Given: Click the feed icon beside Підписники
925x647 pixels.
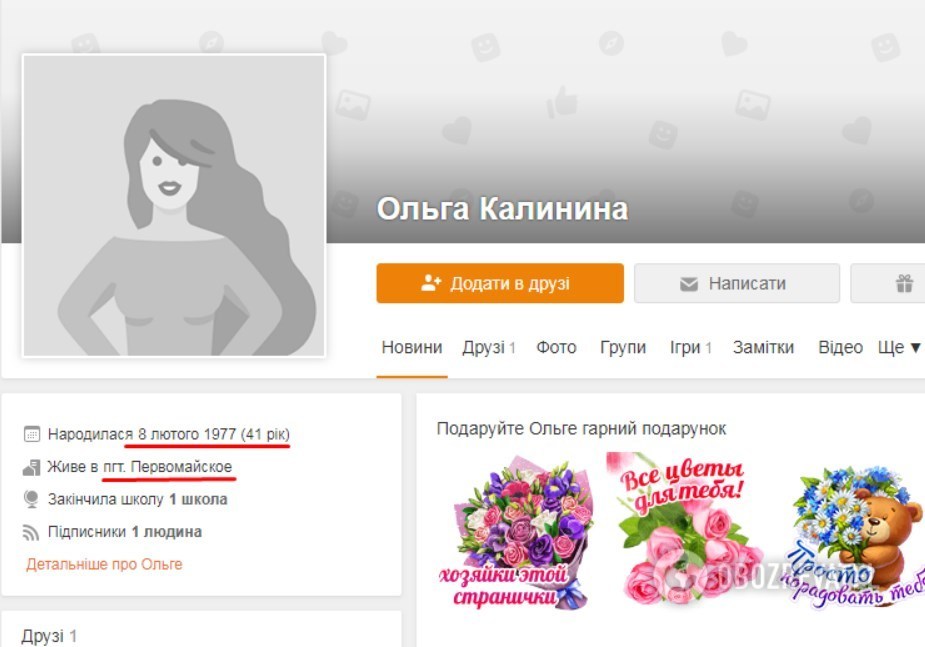Looking at the screenshot, I should (31, 533).
